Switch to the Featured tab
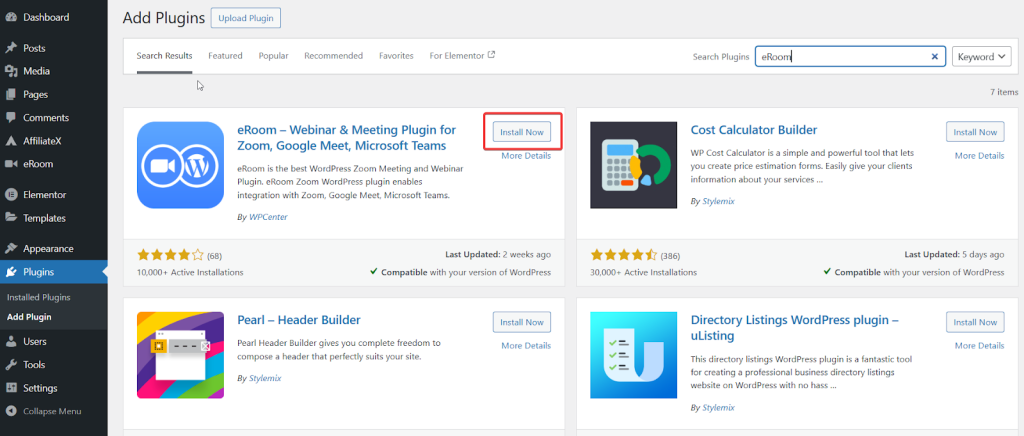The height and width of the screenshot is (436, 1024). coord(225,56)
